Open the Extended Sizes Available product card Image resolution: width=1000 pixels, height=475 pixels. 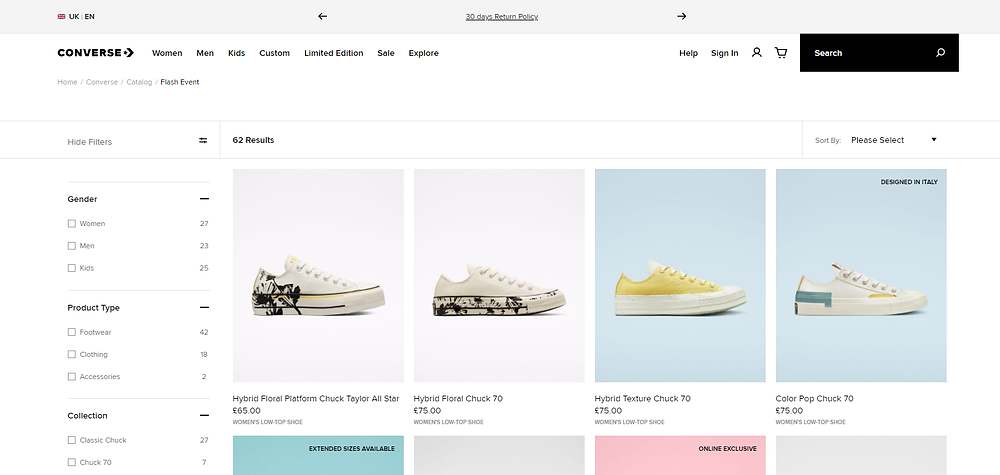(318, 455)
